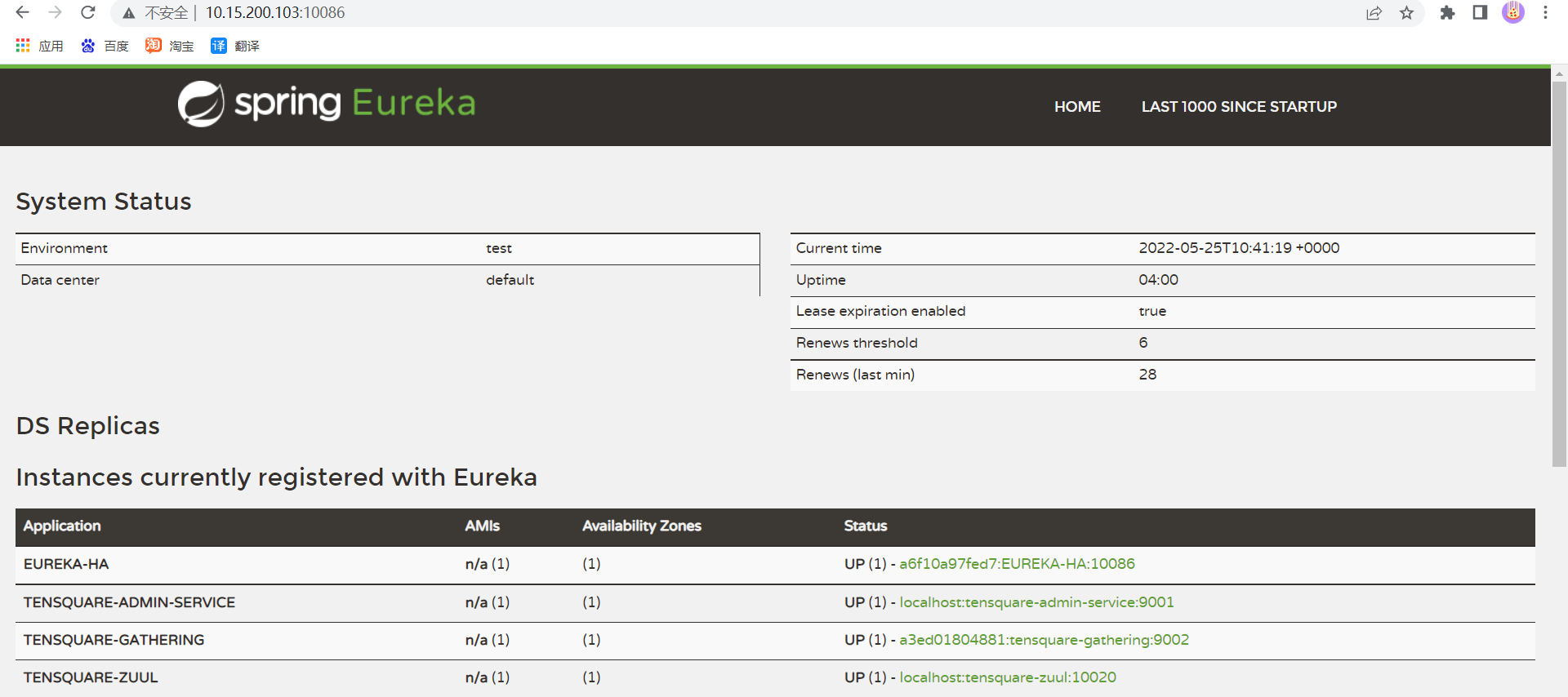The image size is (1568, 697).
Task: Reload the page with the refresh icon
Action: (87, 12)
